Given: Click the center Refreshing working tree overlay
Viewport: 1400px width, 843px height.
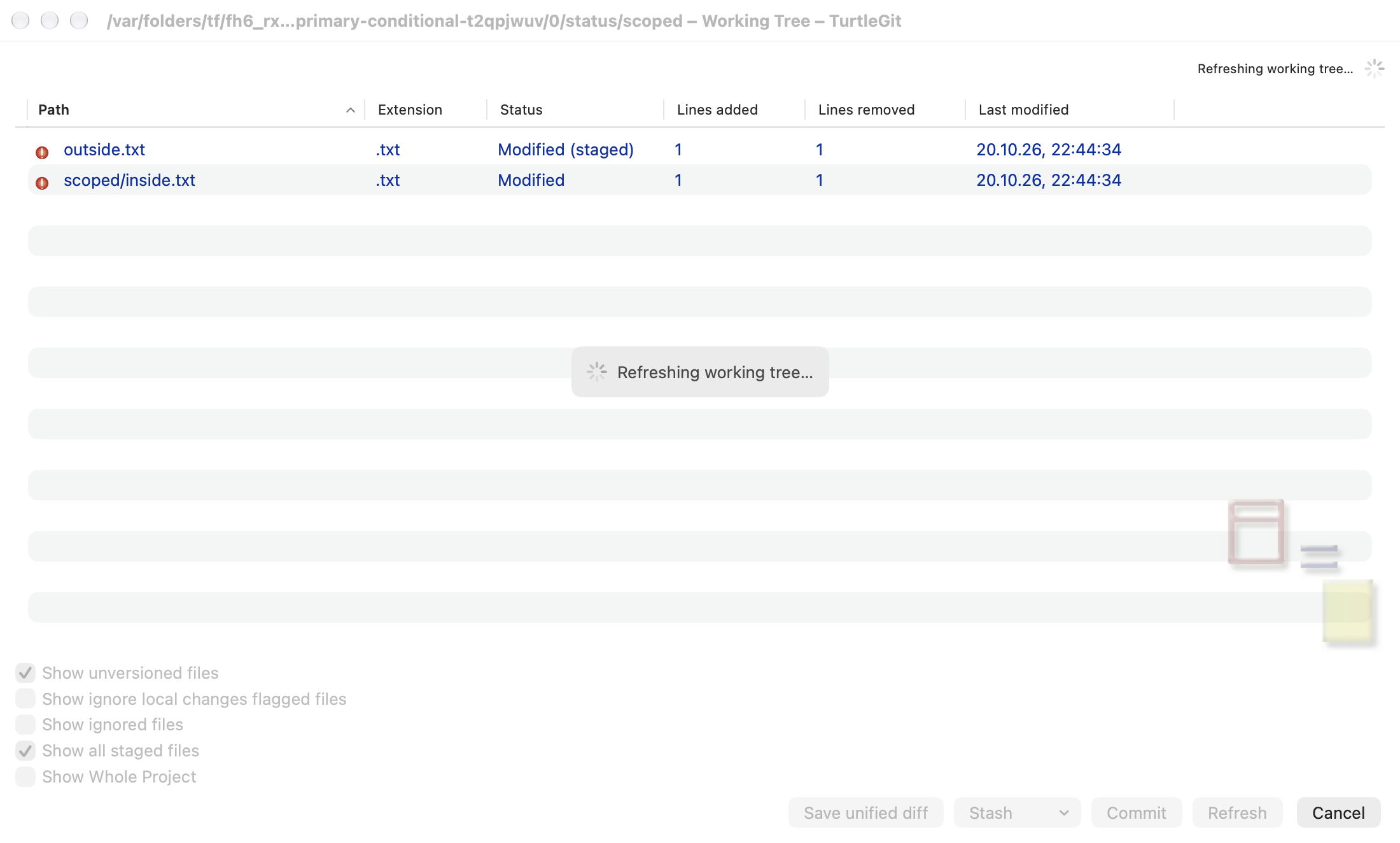Looking at the screenshot, I should click(700, 372).
